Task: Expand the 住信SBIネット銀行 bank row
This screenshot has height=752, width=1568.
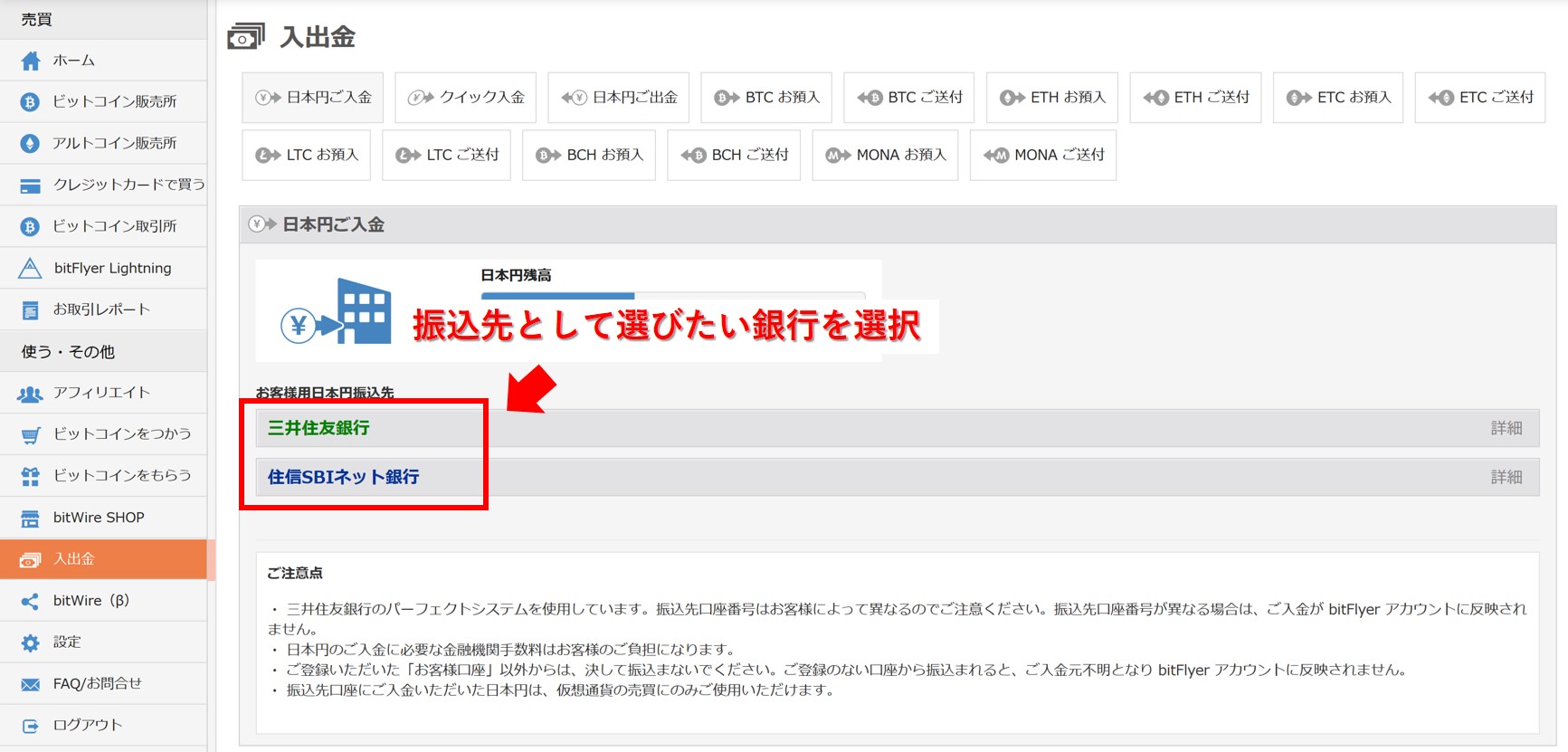Action: [898, 477]
